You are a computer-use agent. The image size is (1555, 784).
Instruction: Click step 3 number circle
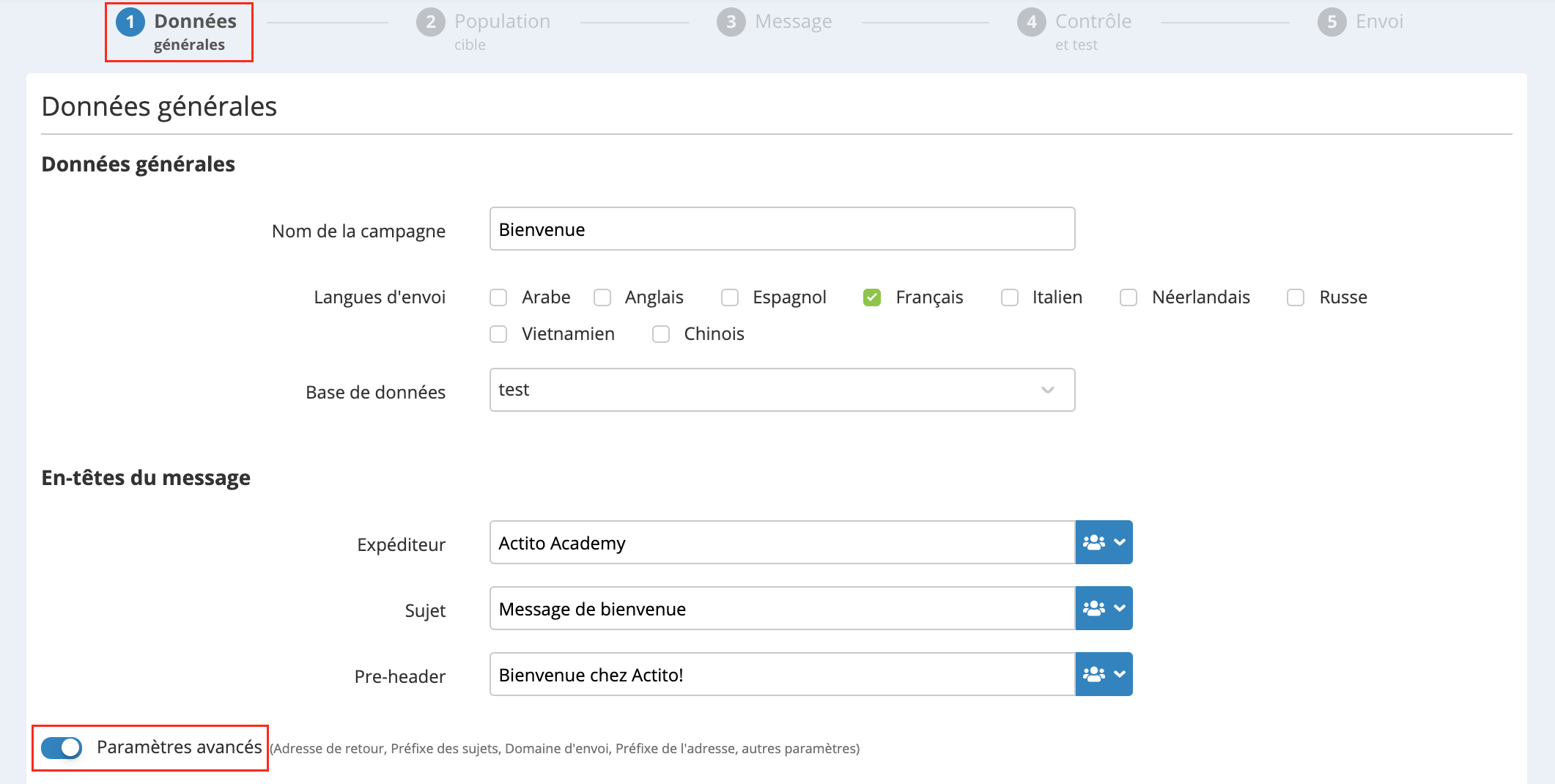pos(731,22)
